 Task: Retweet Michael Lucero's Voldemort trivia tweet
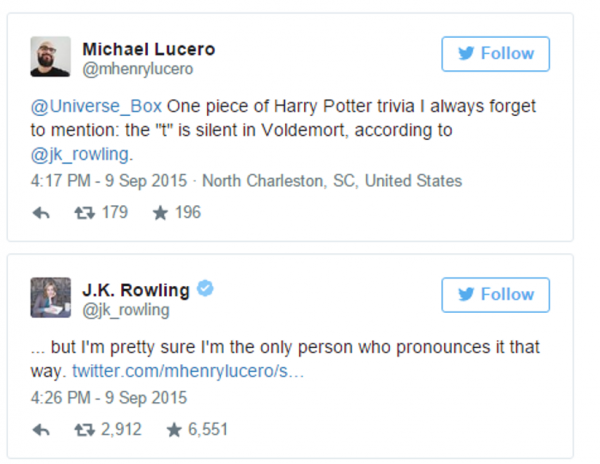tap(84, 213)
